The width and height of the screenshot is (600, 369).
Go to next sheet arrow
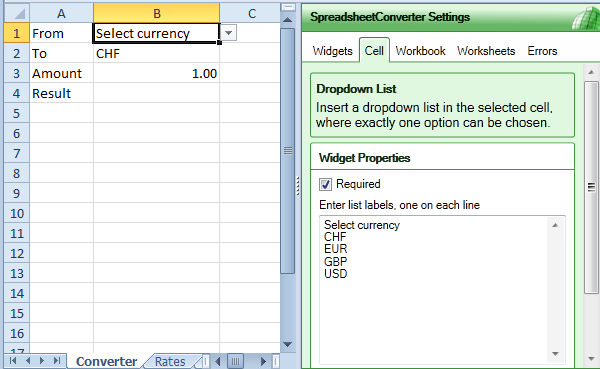click(42, 361)
